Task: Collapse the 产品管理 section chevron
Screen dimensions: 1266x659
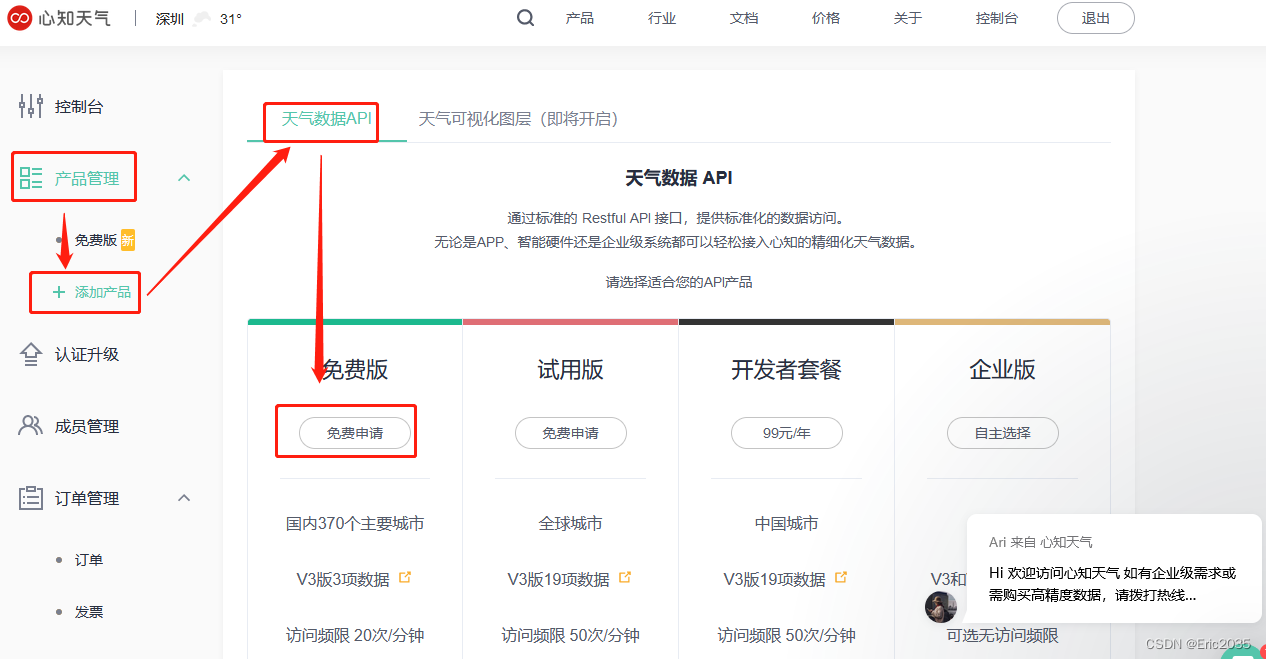Action: pyautogui.click(x=184, y=178)
